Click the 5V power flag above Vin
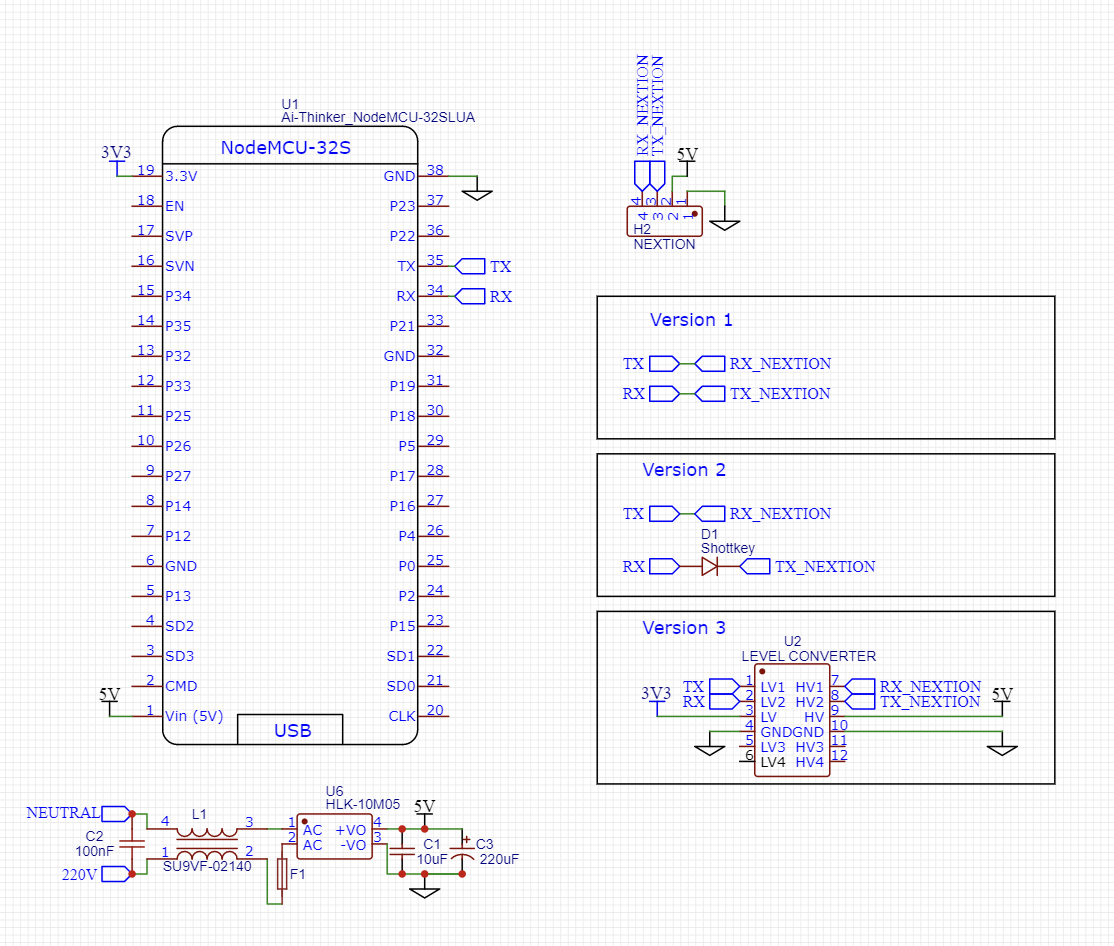1114x946 pixels. pyautogui.click(x=110, y=697)
